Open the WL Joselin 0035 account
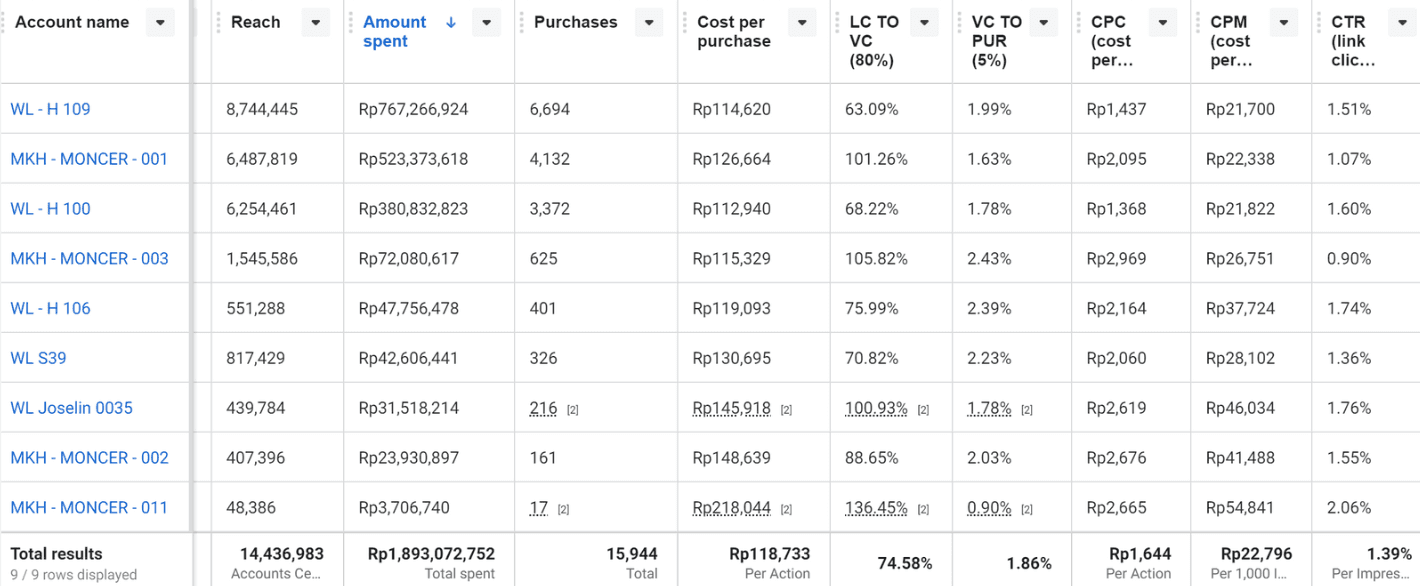The width and height of the screenshot is (1420, 586). pos(71,408)
